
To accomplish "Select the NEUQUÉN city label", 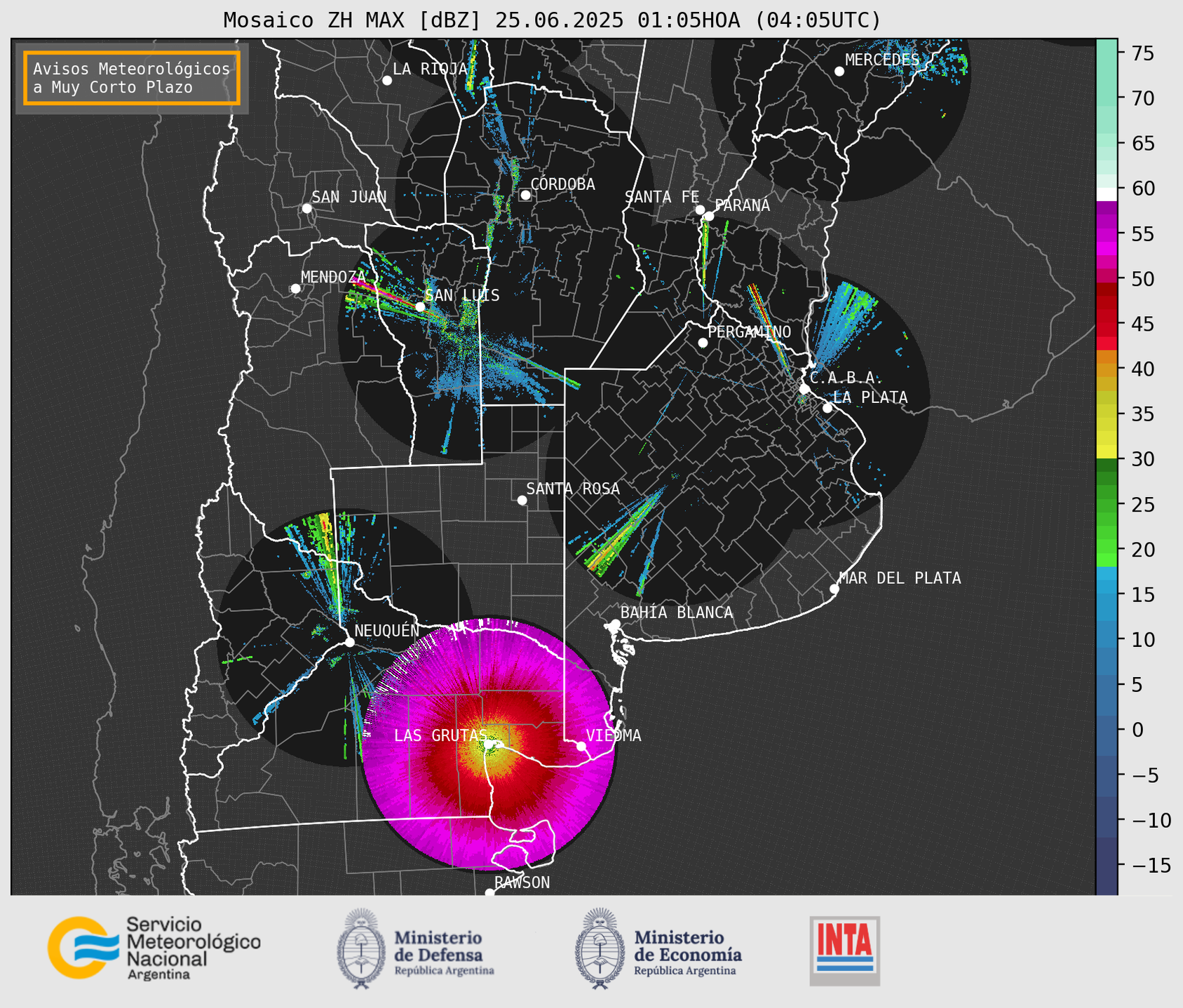I will tap(387, 630).
